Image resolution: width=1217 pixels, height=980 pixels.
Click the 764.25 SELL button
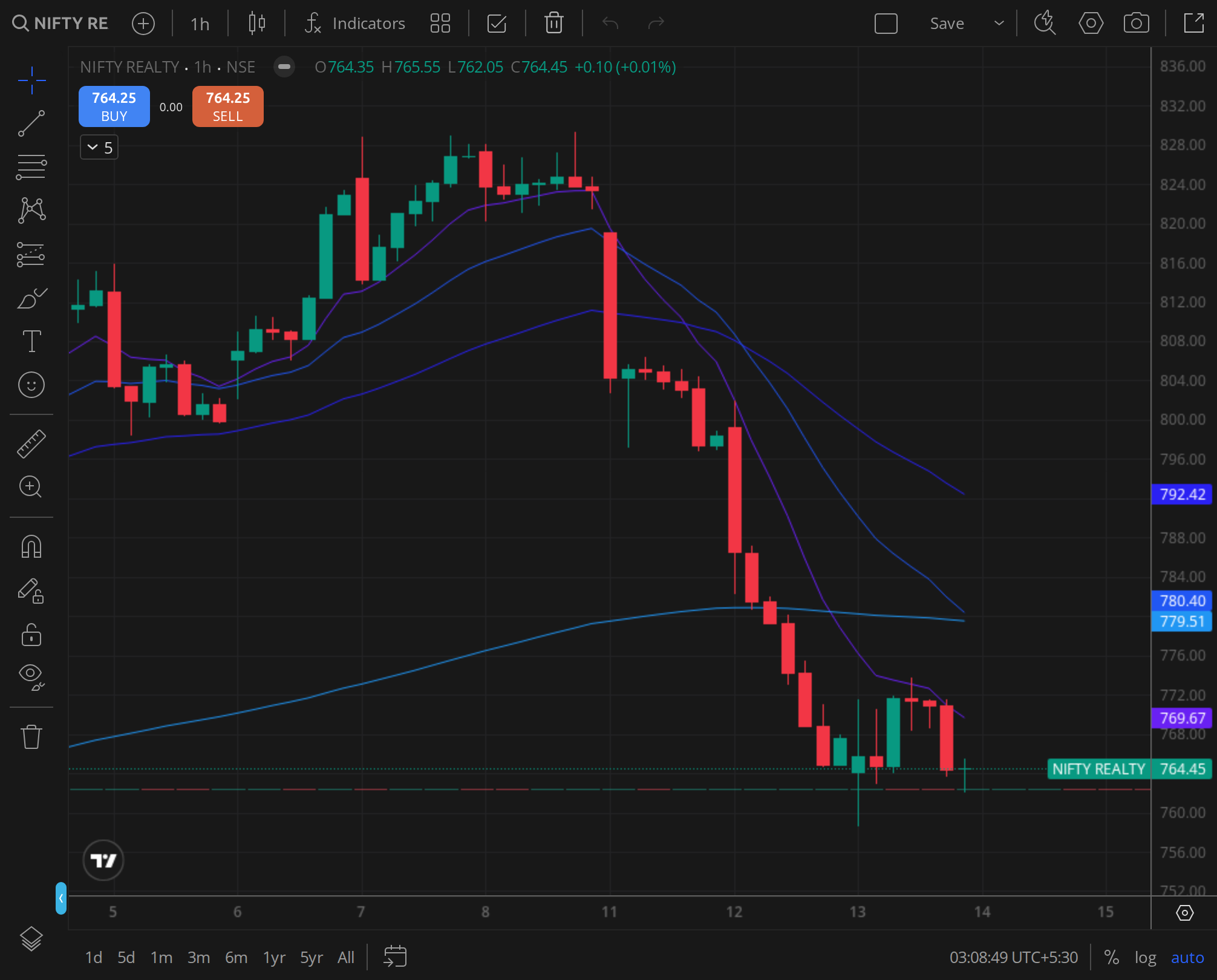point(228,106)
